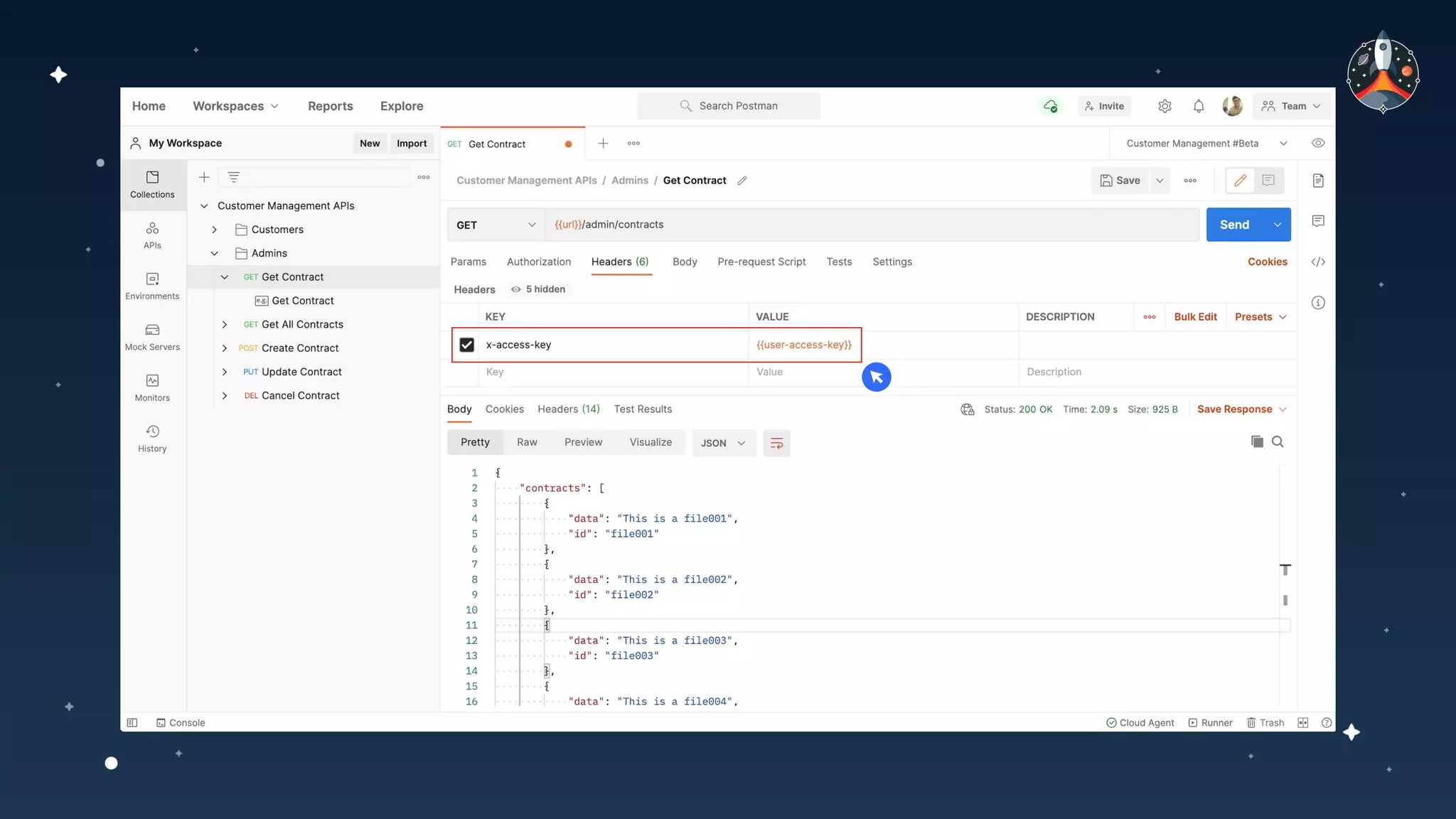Toggle line wrap in response viewer
The width and height of the screenshot is (1456, 819).
pyautogui.click(x=776, y=443)
